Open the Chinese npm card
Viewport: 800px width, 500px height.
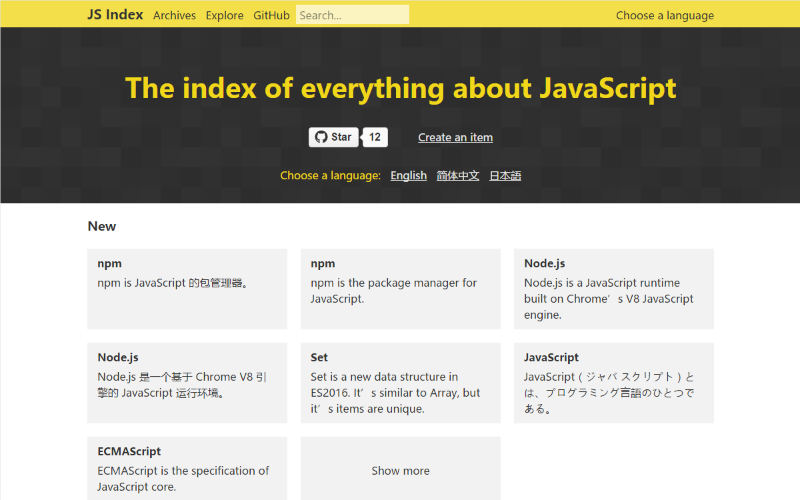tap(187, 288)
